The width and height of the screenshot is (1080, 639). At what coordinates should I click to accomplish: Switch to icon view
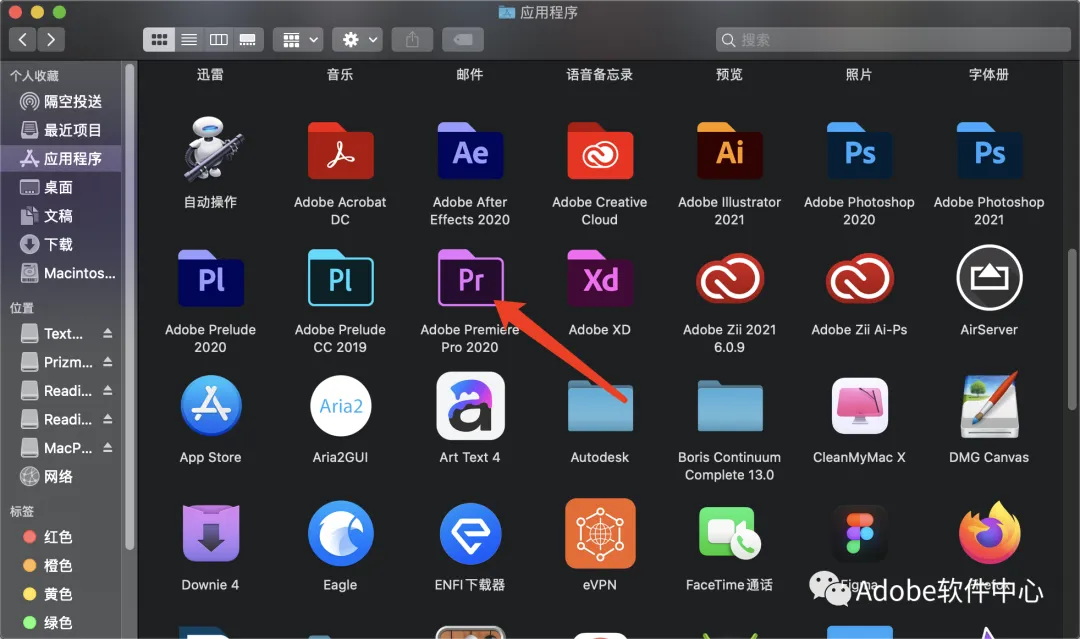(158, 40)
